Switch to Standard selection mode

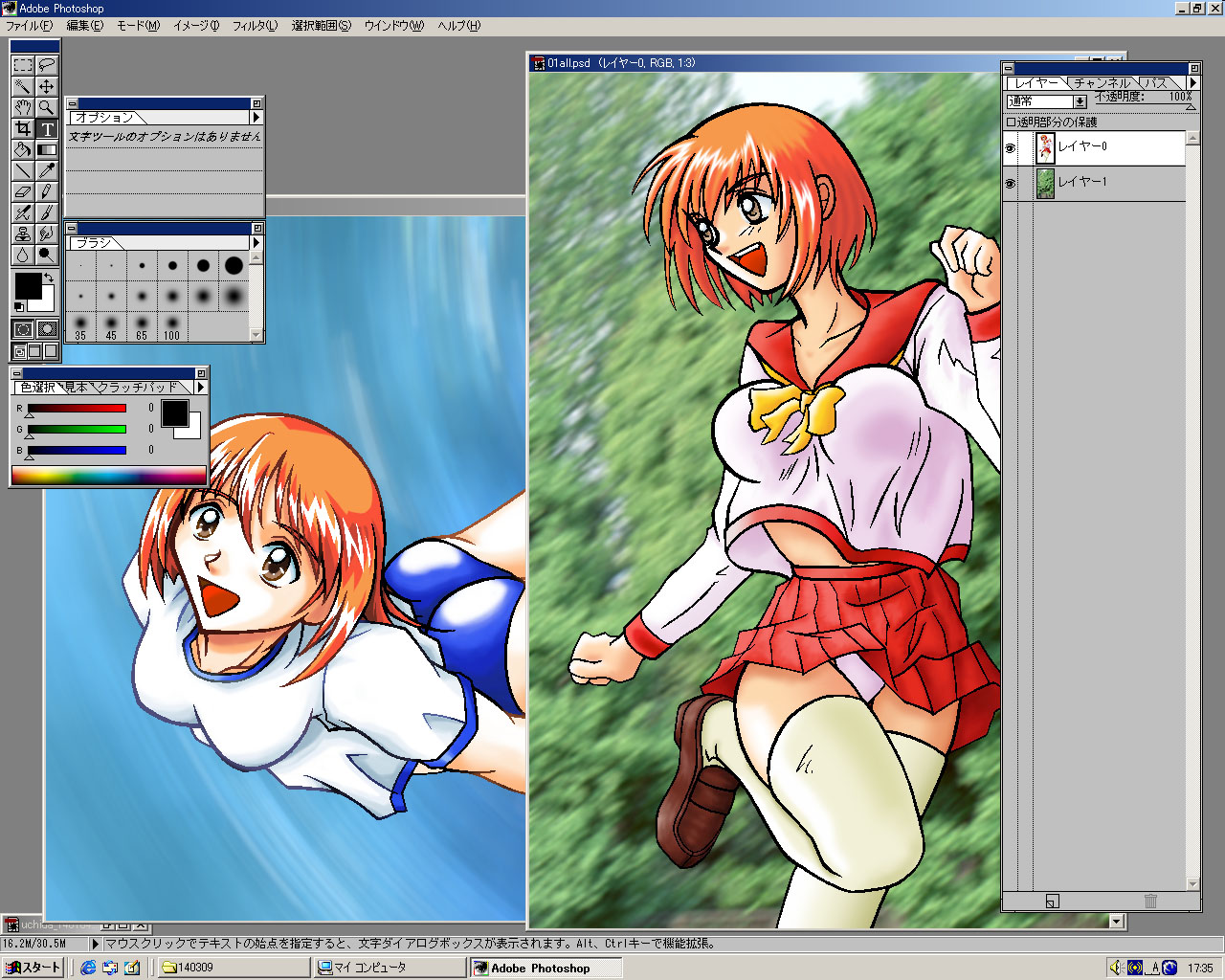point(23,329)
